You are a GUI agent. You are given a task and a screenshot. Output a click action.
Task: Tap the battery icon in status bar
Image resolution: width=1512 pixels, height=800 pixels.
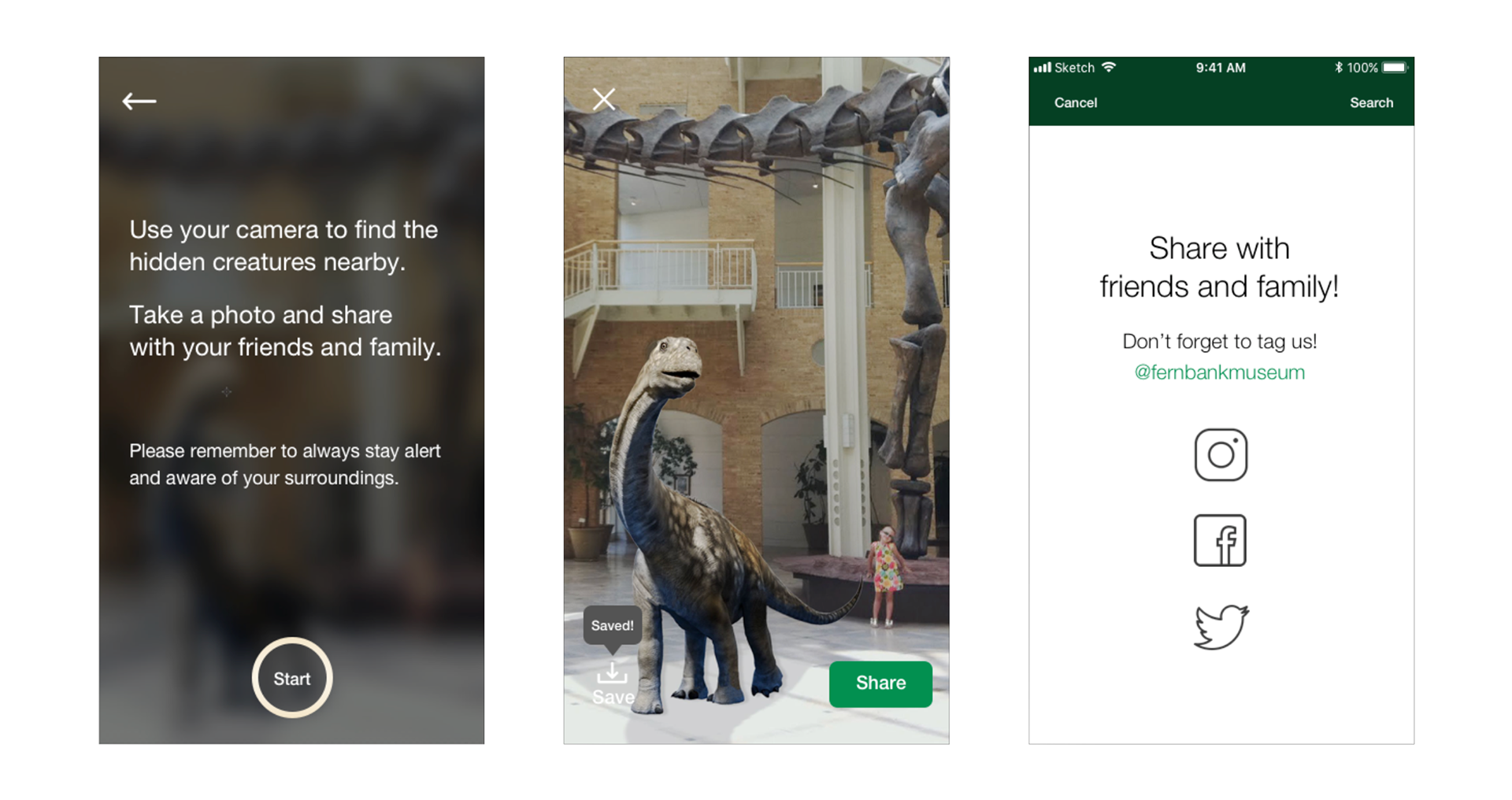pyautogui.click(x=1395, y=68)
